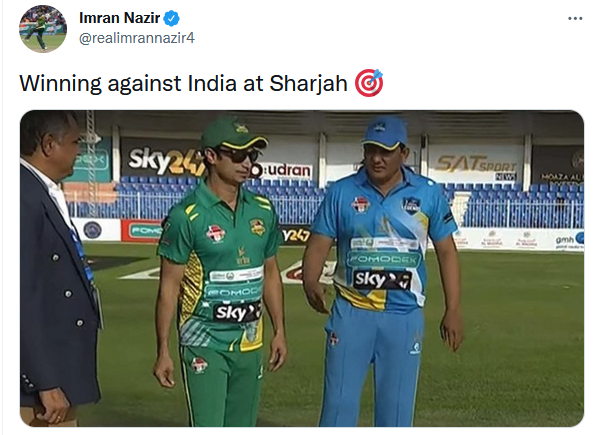
Task: Click the blue cap of the player in blue
Action: (384, 133)
